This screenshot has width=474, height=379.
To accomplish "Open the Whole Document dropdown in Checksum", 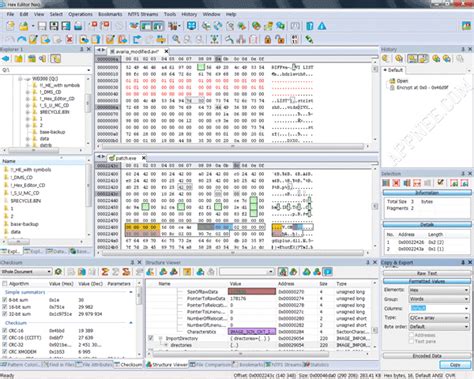I will pos(26,272).
